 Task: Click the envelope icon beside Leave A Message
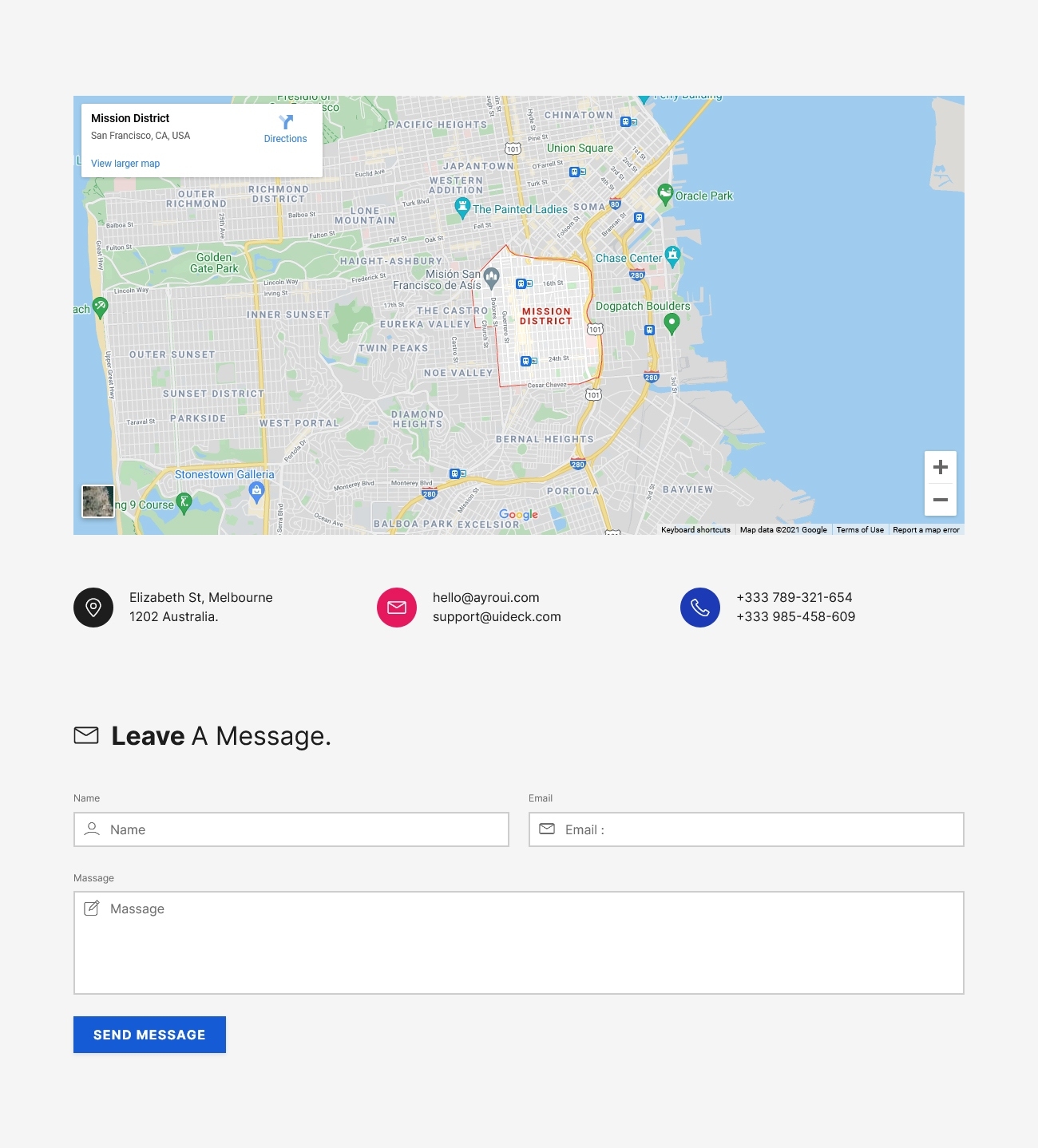click(x=86, y=735)
